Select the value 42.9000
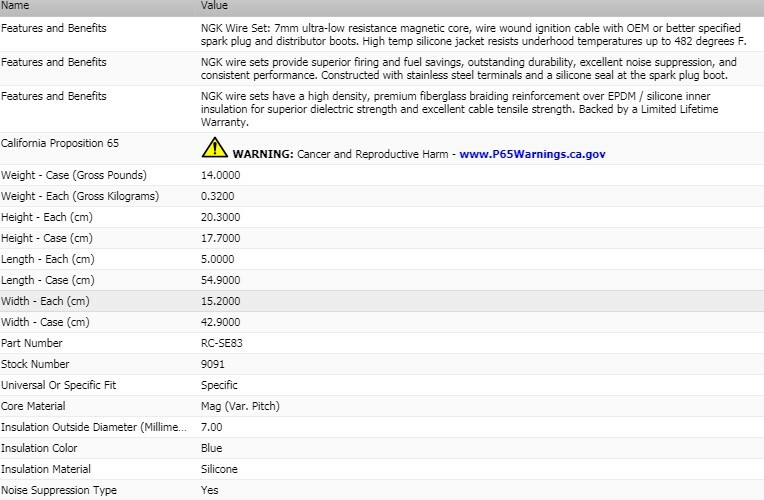 tap(221, 322)
